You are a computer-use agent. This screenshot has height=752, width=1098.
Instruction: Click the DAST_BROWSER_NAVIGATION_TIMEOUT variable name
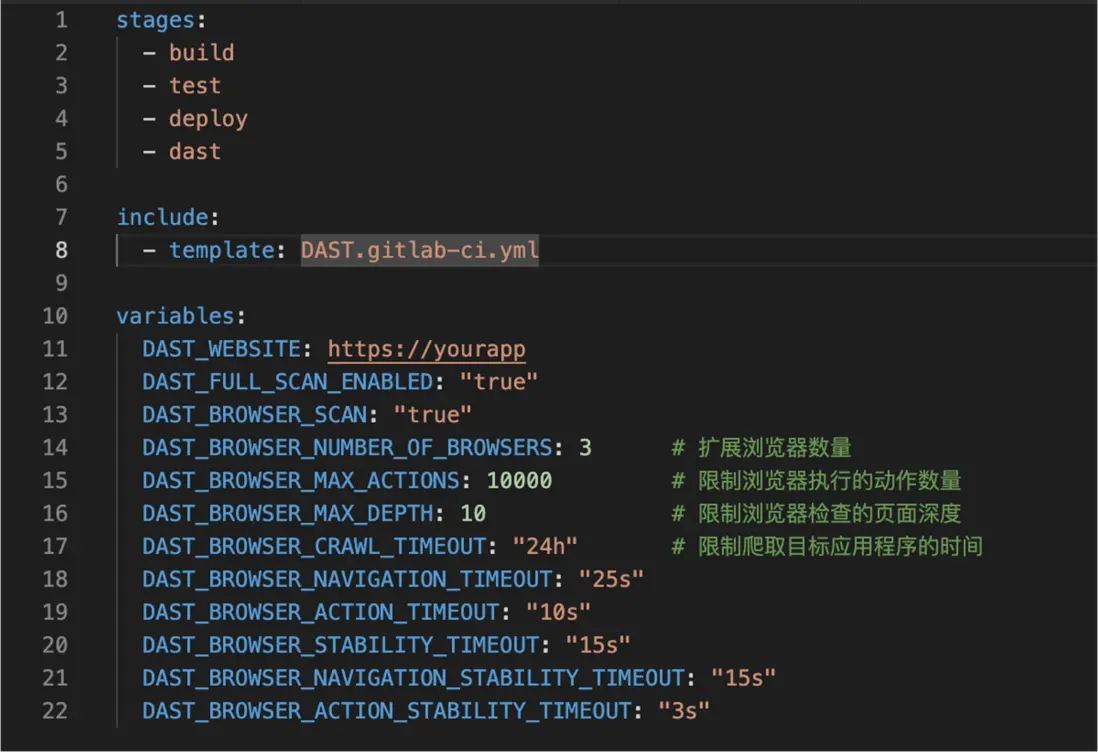point(346,579)
